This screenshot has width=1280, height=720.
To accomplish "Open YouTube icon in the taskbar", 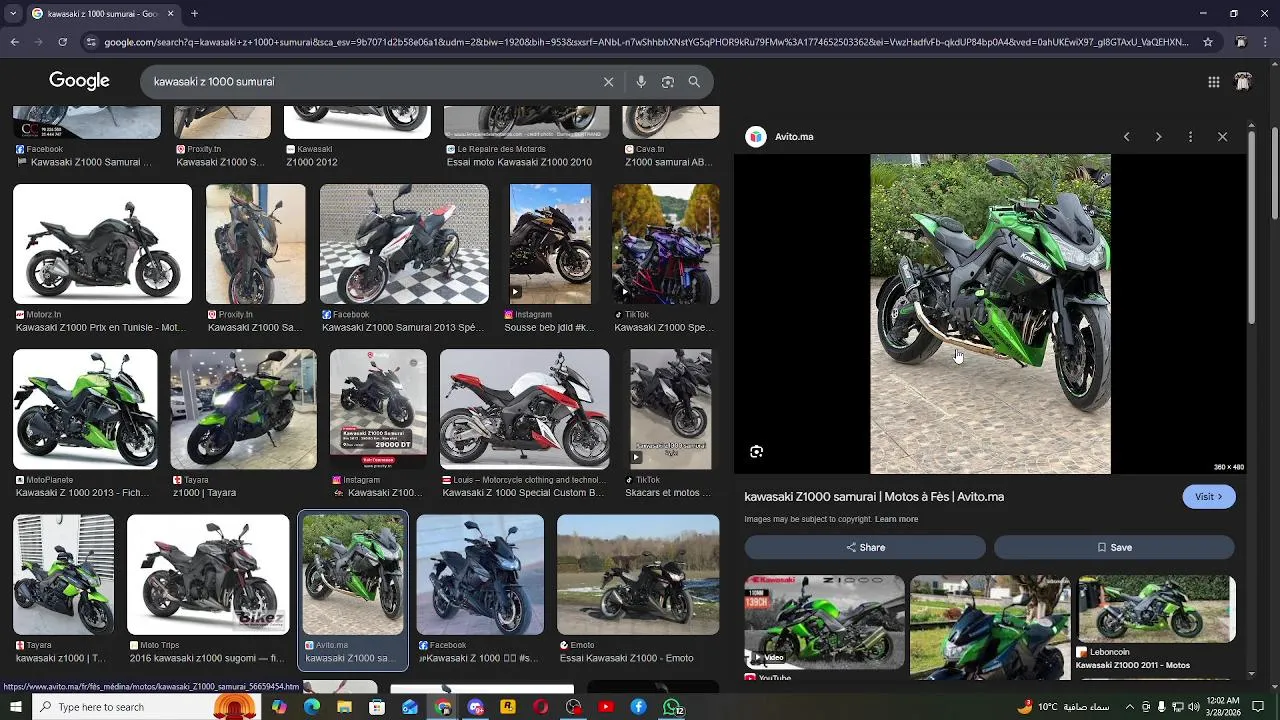I will 606,707.
